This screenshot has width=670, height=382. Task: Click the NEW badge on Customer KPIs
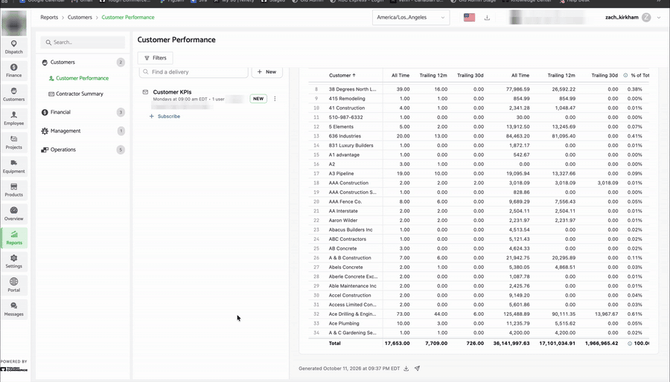click(258, 99)
